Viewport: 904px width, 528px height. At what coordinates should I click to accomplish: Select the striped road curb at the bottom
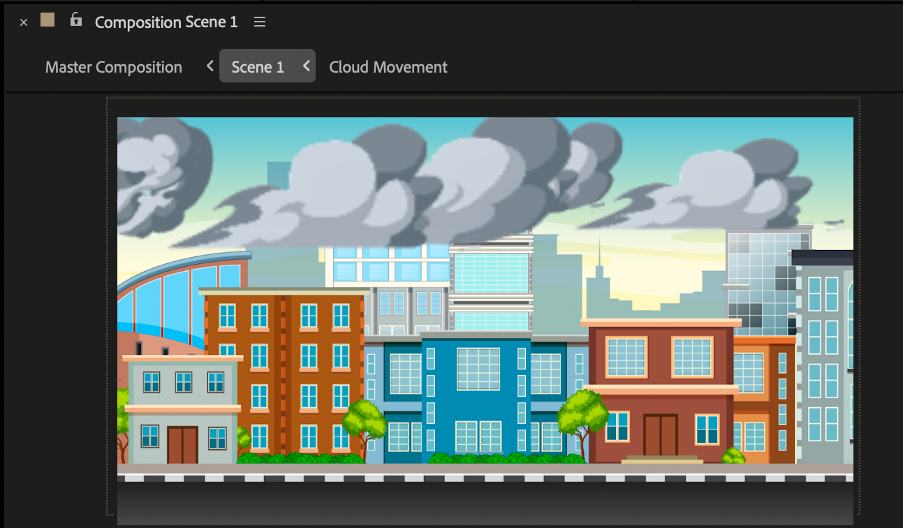tap(485, 479)
